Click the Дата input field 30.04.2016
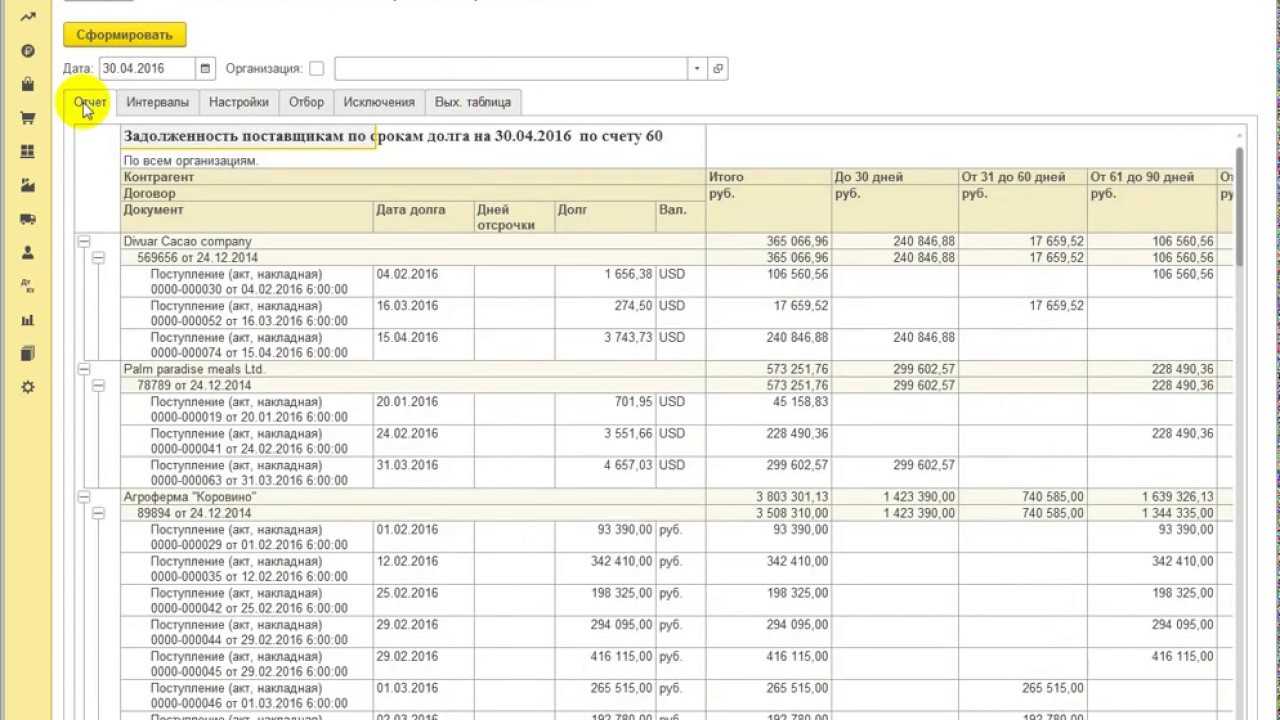The width and height of the screenshot is (1280, 720). point(147,69)
